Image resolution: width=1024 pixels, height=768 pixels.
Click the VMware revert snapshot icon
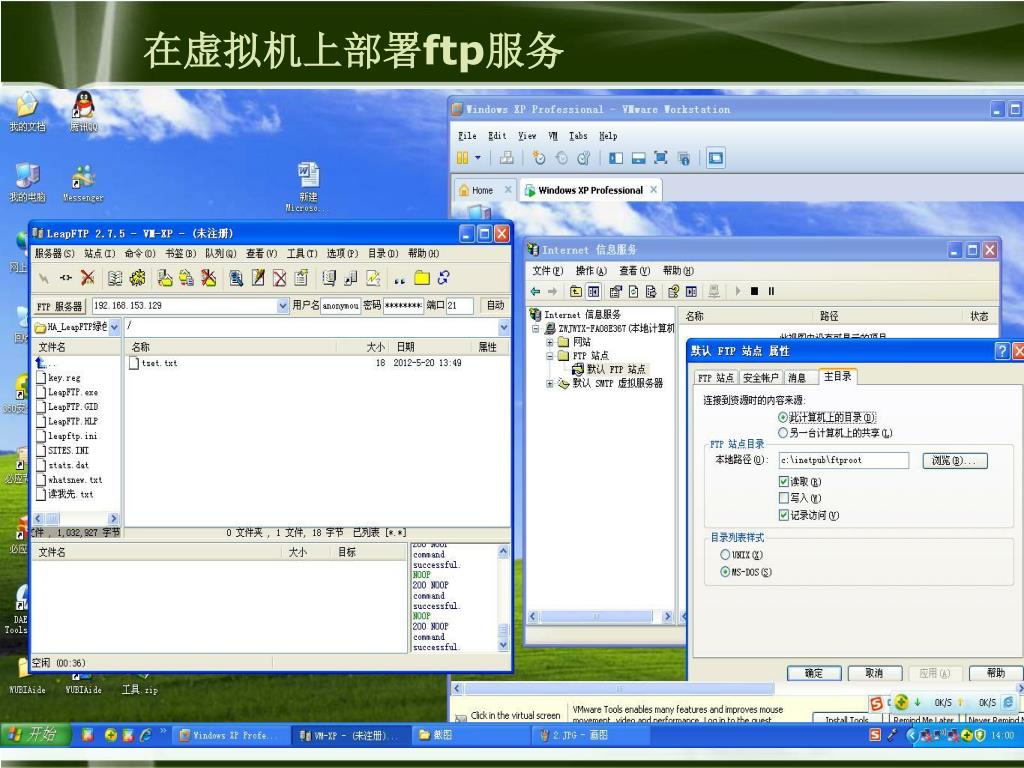(562, 158)
